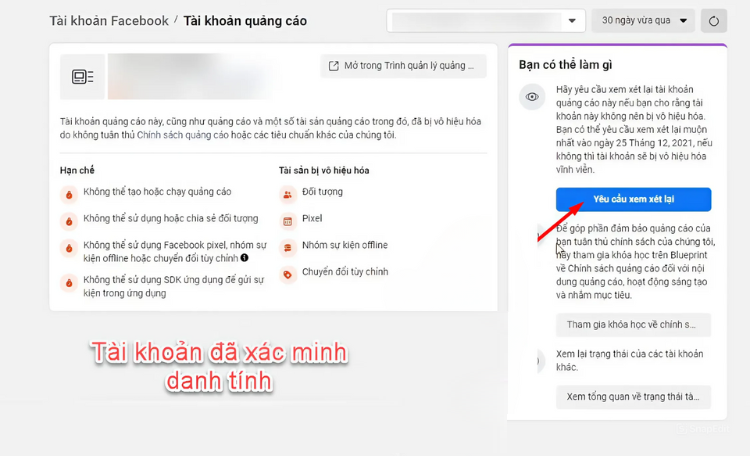Open the blurred account selector dropdown
The image size is (750, 457).
tap(486, 21)
